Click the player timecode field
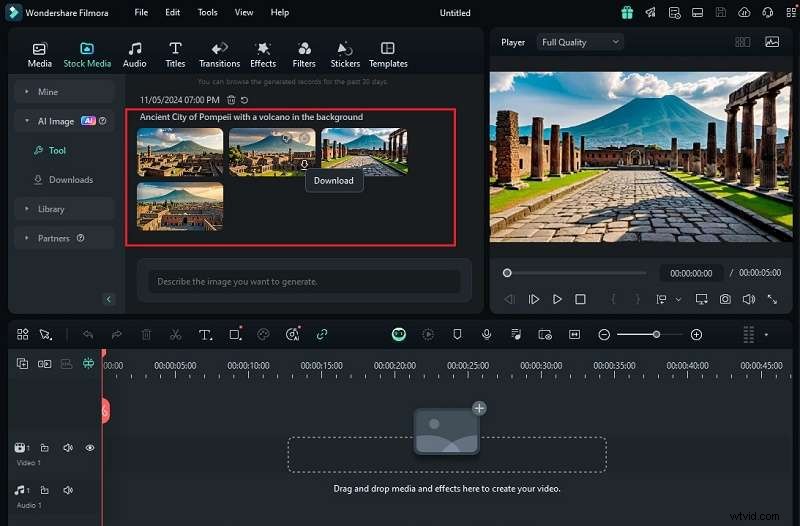This screenshot has height=526, width=800. pos(691,273)
